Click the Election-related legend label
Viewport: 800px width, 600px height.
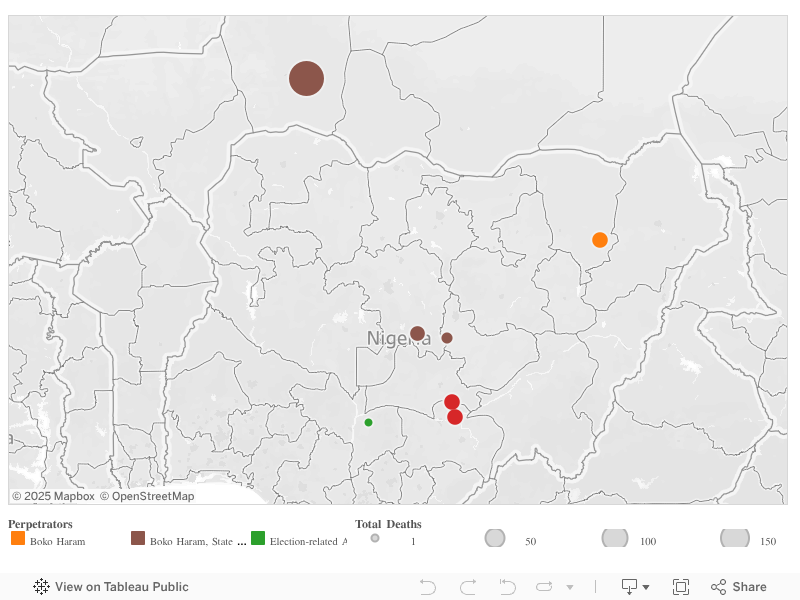309,541
